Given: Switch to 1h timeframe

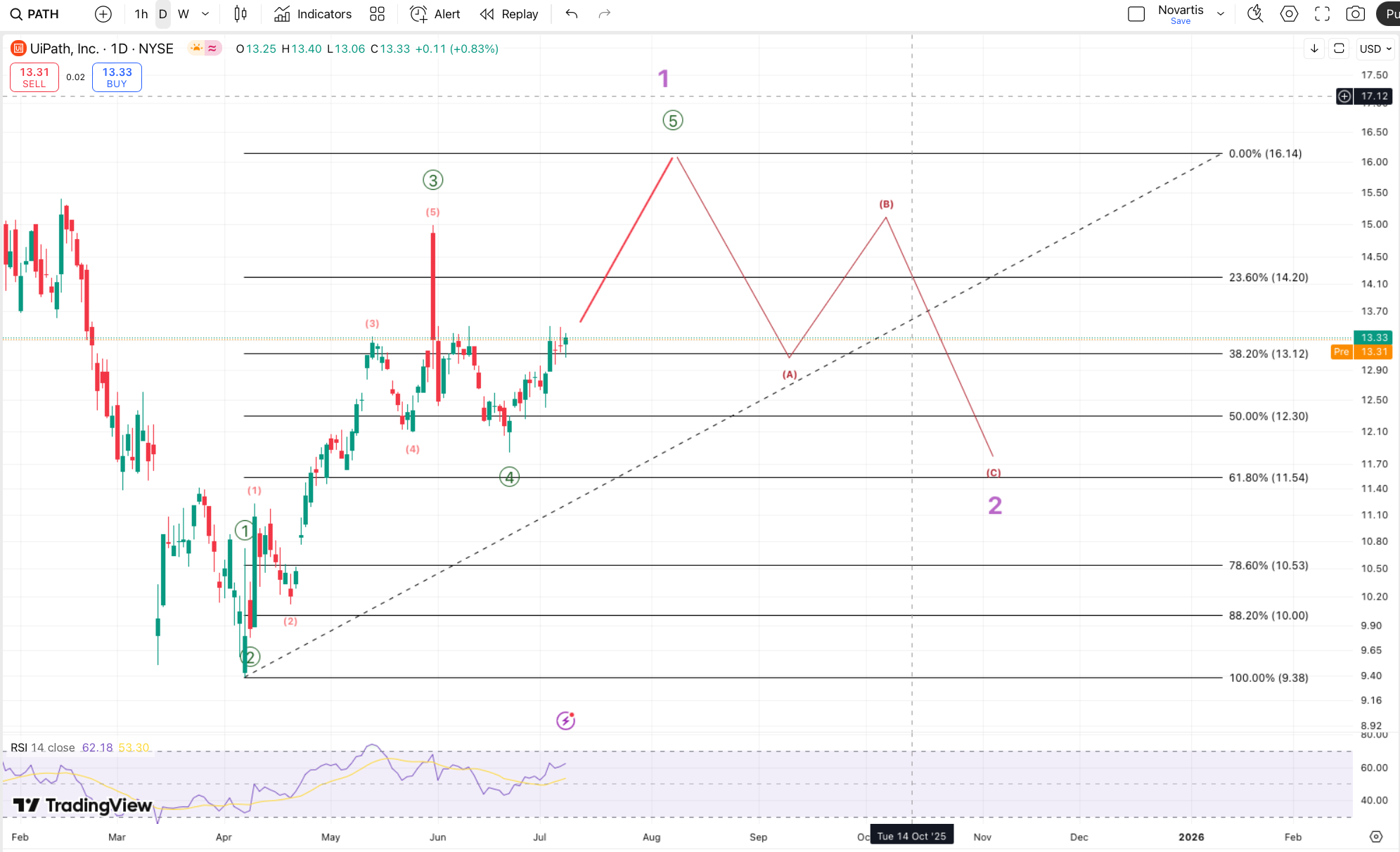Looking at the screenshot, I should 141,14.
